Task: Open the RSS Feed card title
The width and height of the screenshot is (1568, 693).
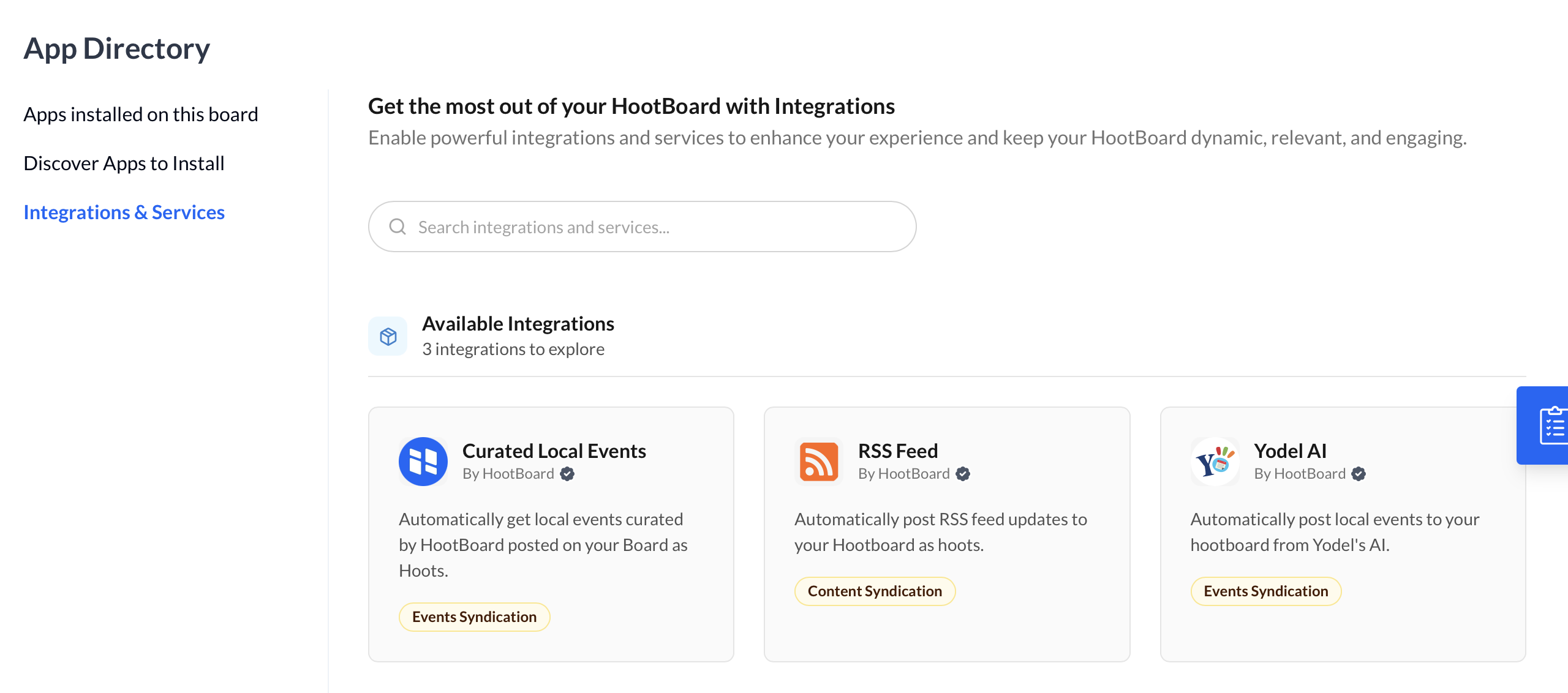Action: click(x=897, y=451)
